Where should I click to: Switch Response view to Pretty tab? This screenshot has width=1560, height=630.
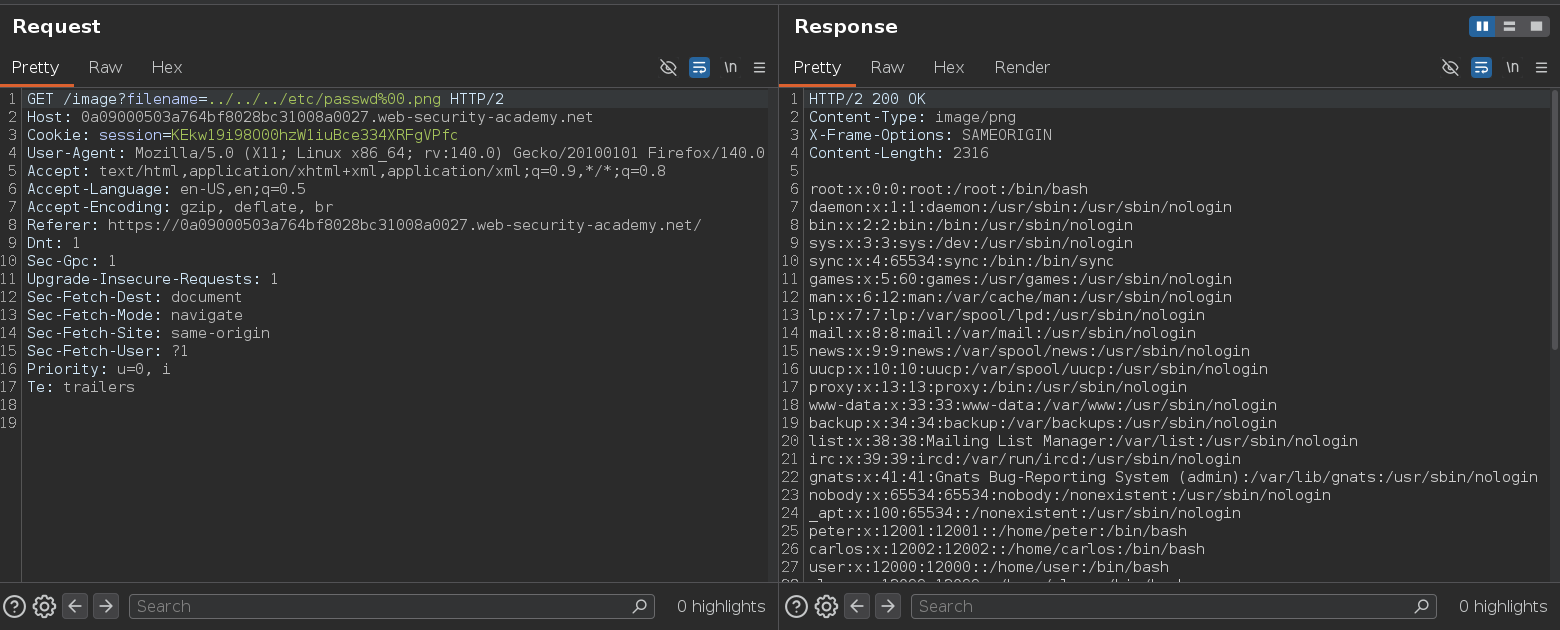(818, 67)
